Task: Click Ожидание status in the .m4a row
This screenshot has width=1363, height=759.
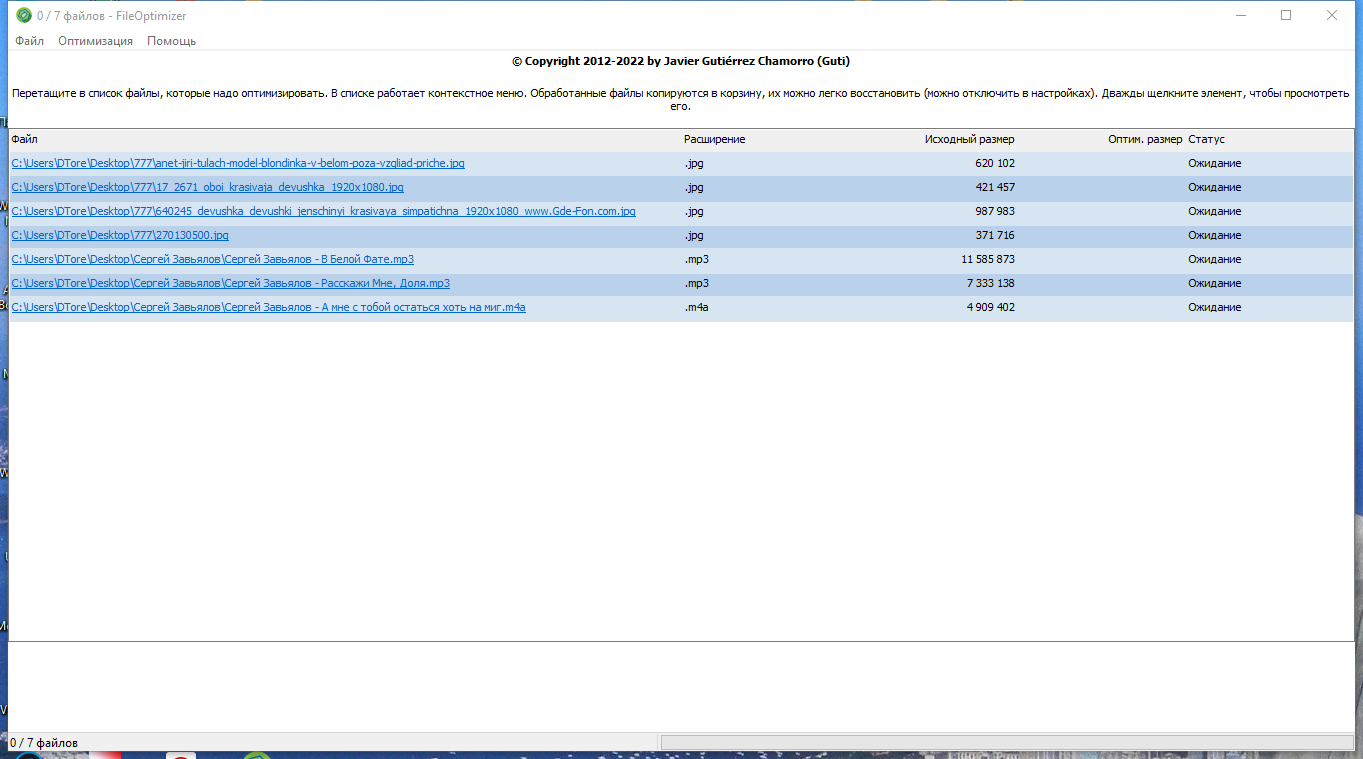Action: [x=1214, y=307]
